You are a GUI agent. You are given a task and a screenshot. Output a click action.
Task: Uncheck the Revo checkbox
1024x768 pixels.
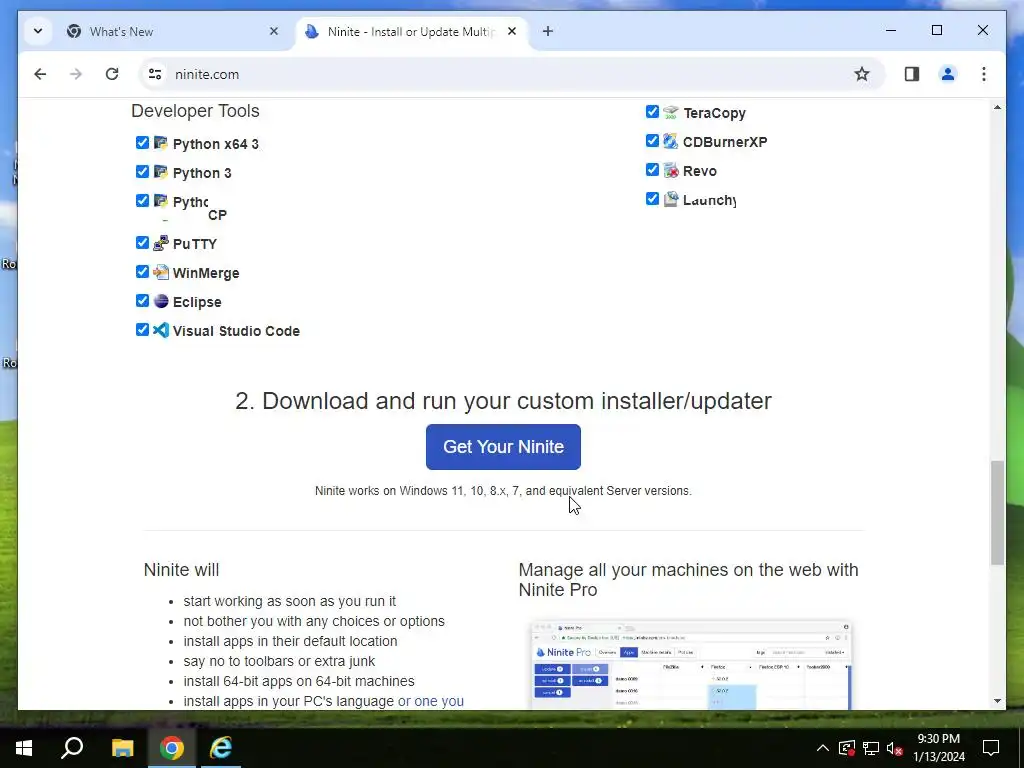tap(652, 170)
